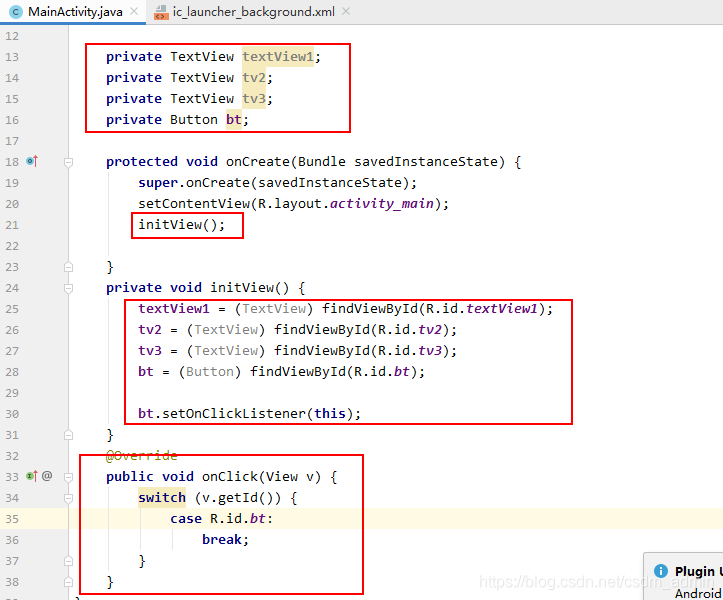Click the @ annotation gutter marker on line 33
723x600 pixels.
pos(47,476)
